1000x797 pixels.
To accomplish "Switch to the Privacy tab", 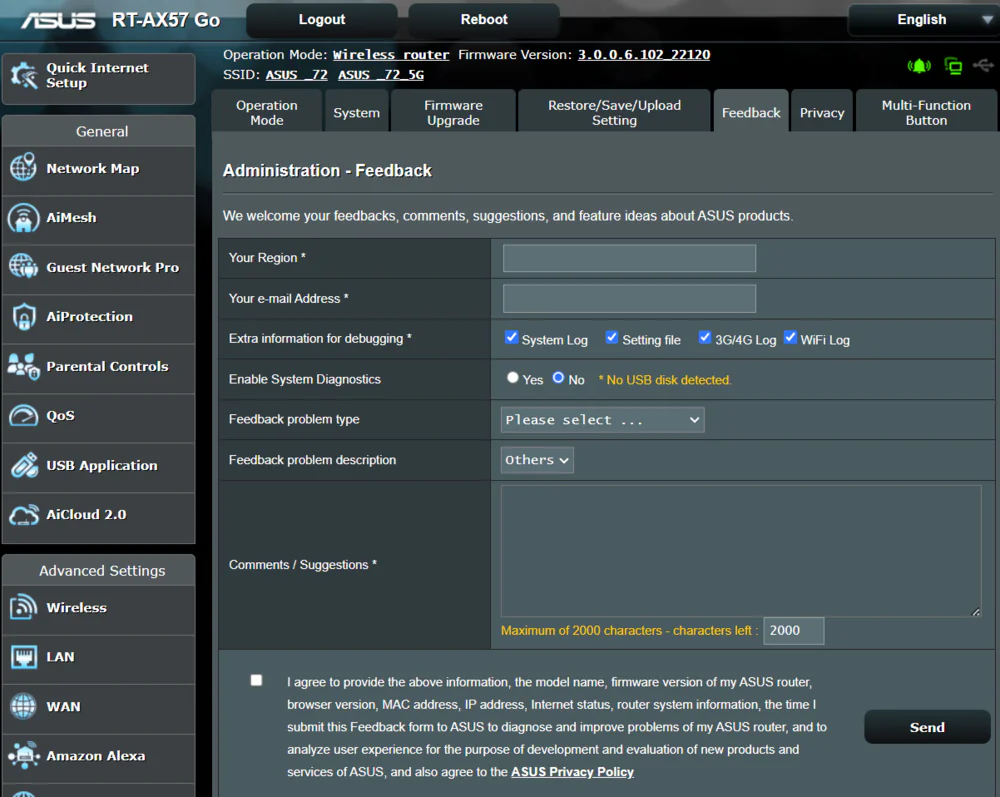I will 822,112.
